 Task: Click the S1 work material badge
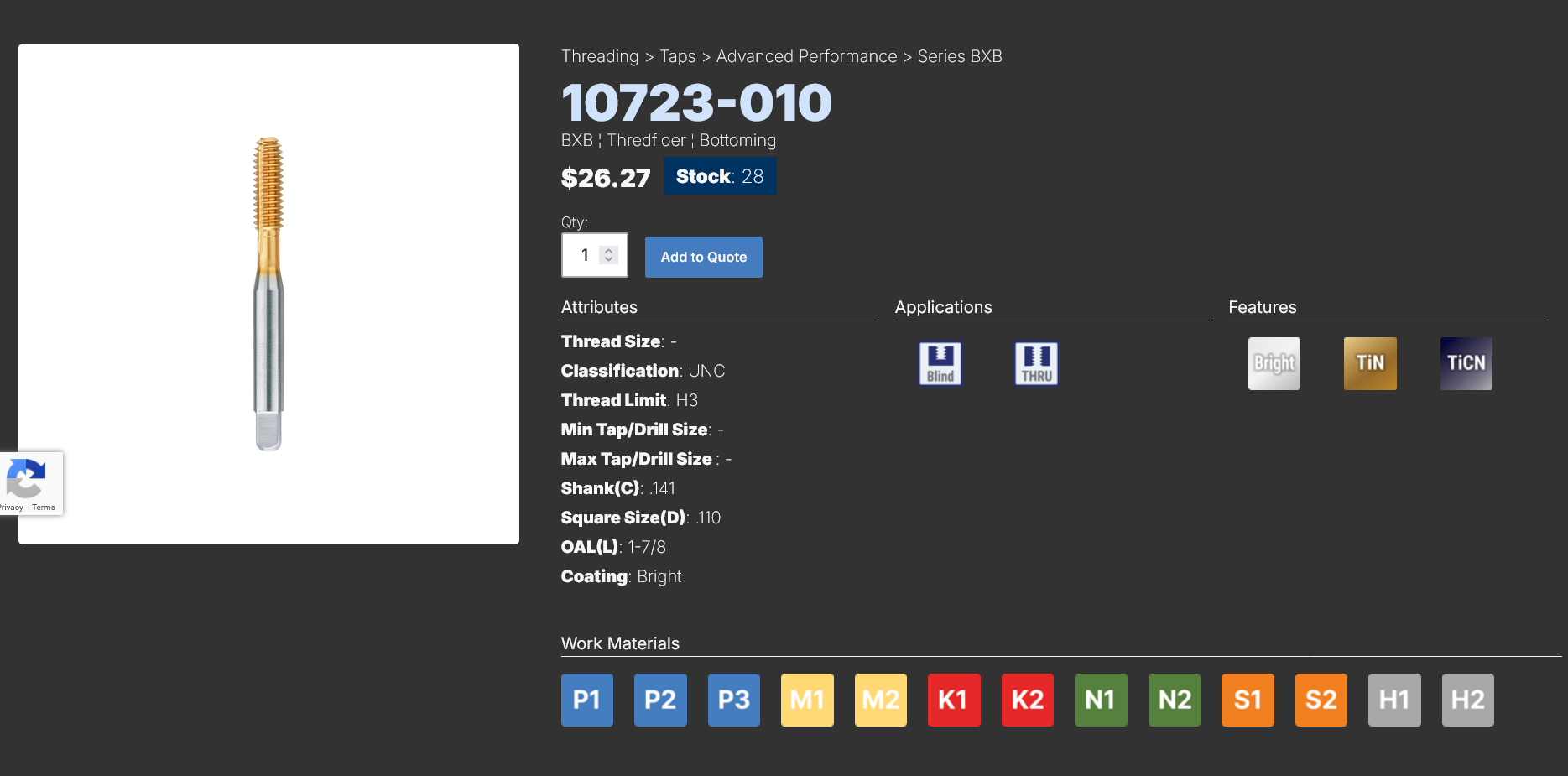(1248, 700)
